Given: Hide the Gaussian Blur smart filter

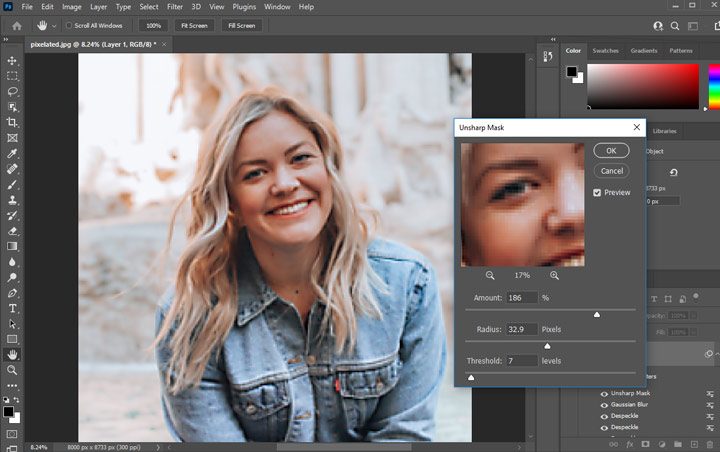Looking at the screenshot, I should coord(603,405).
